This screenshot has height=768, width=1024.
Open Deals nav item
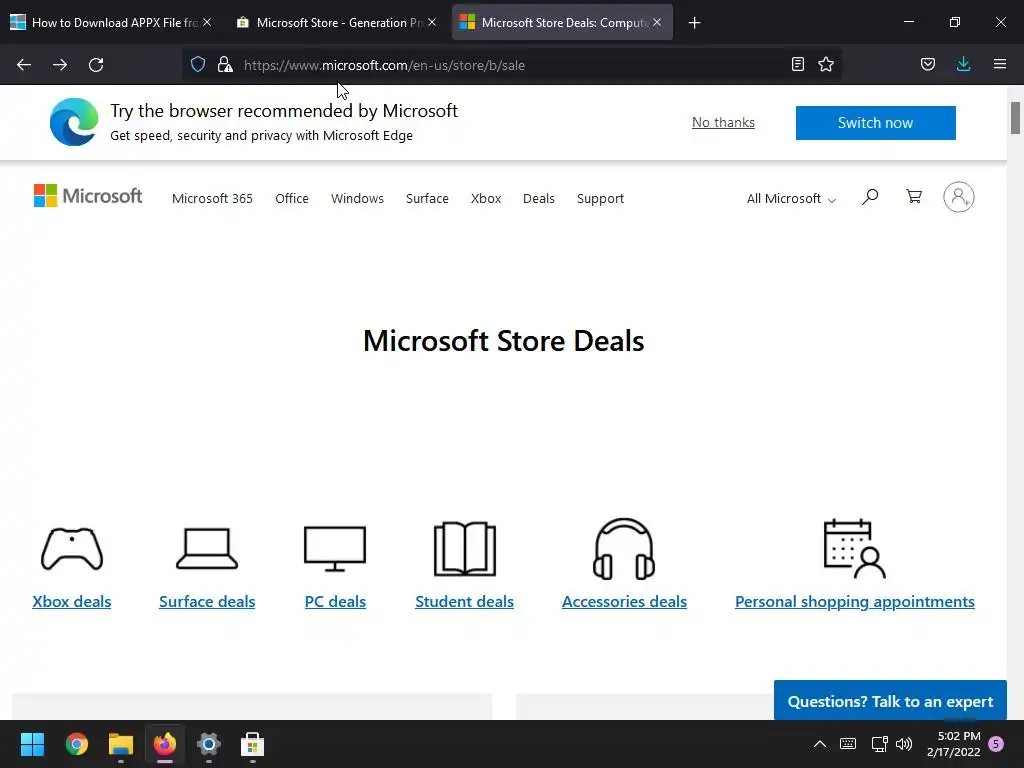click(x=539, y=199)
